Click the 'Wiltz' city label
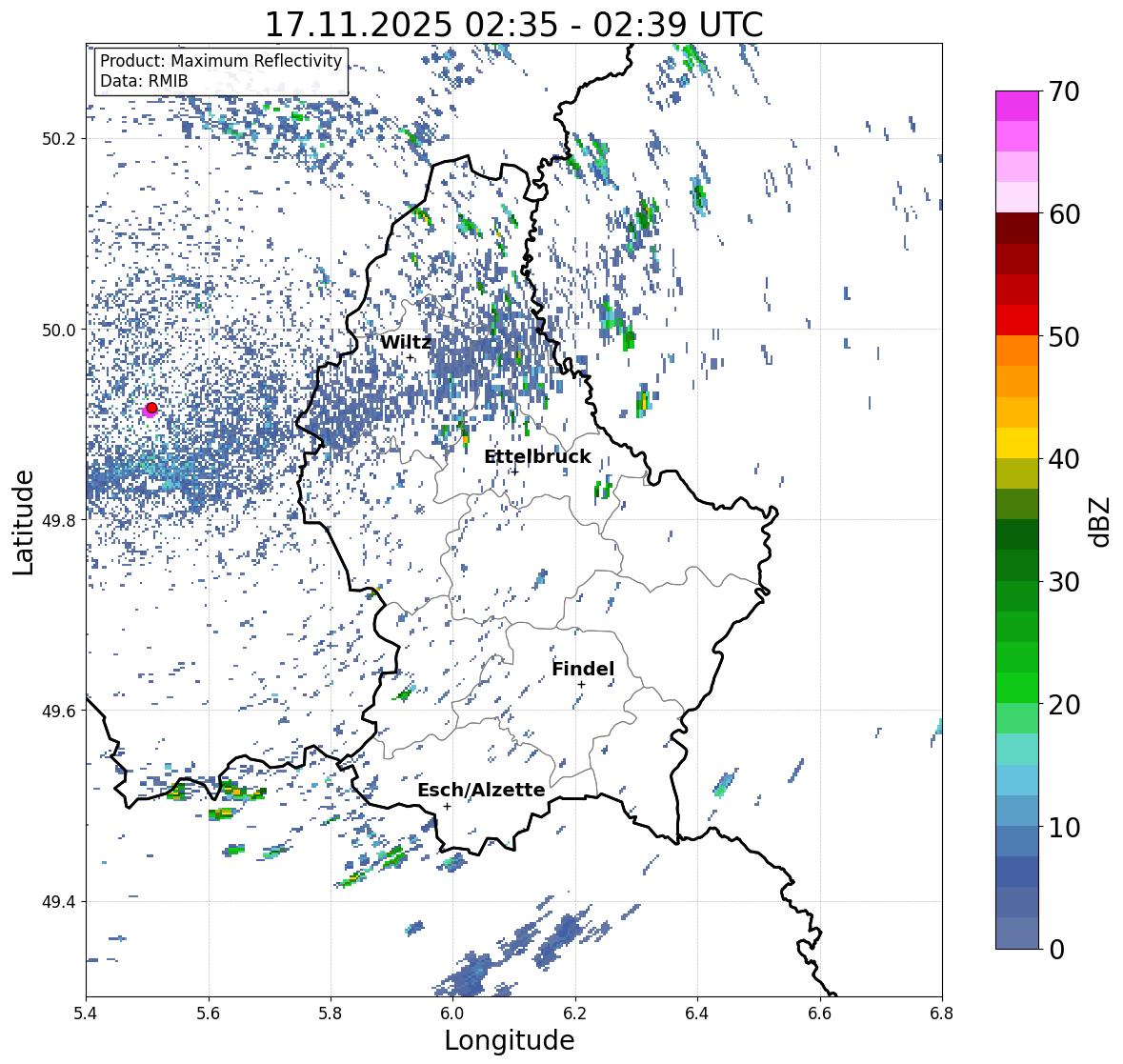Screen dimensions: 1123x1064 click(406, 342)
